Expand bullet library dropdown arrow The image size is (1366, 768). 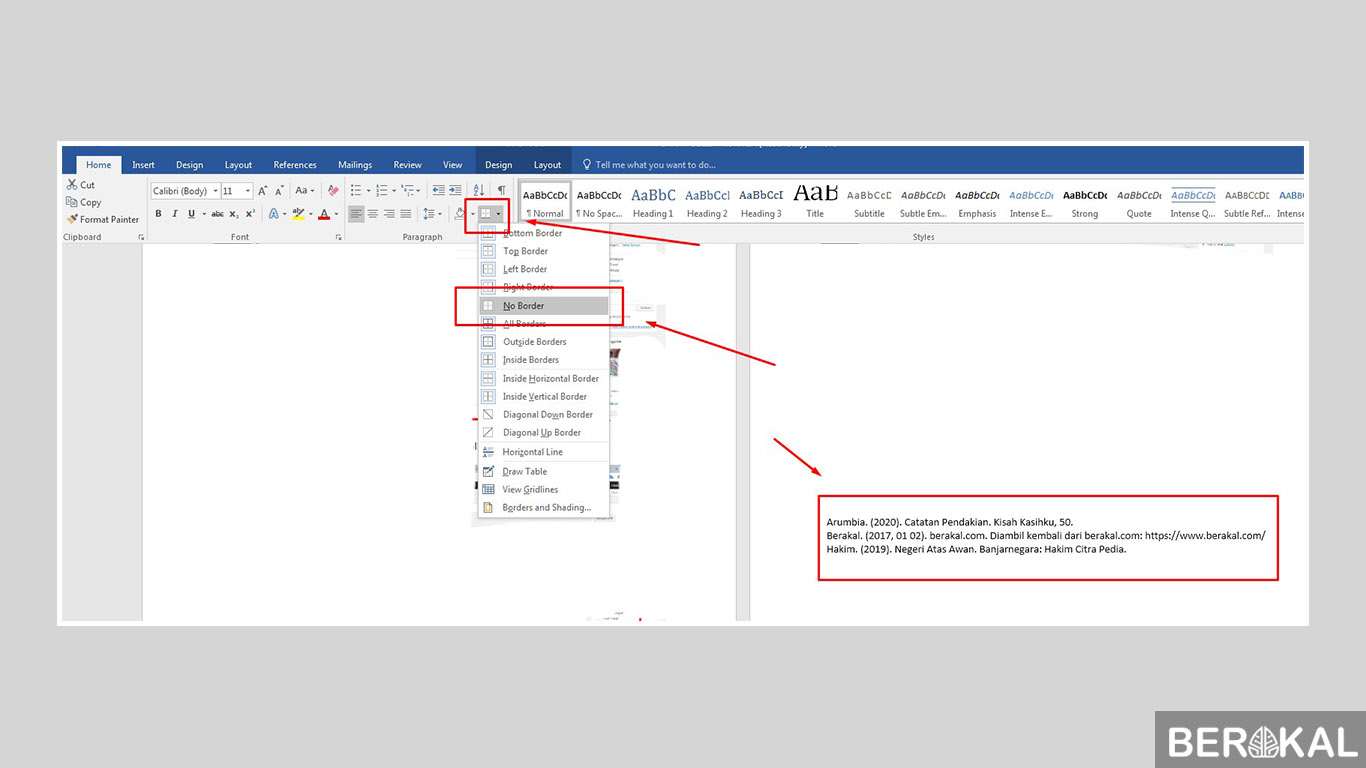click(367, 190)
